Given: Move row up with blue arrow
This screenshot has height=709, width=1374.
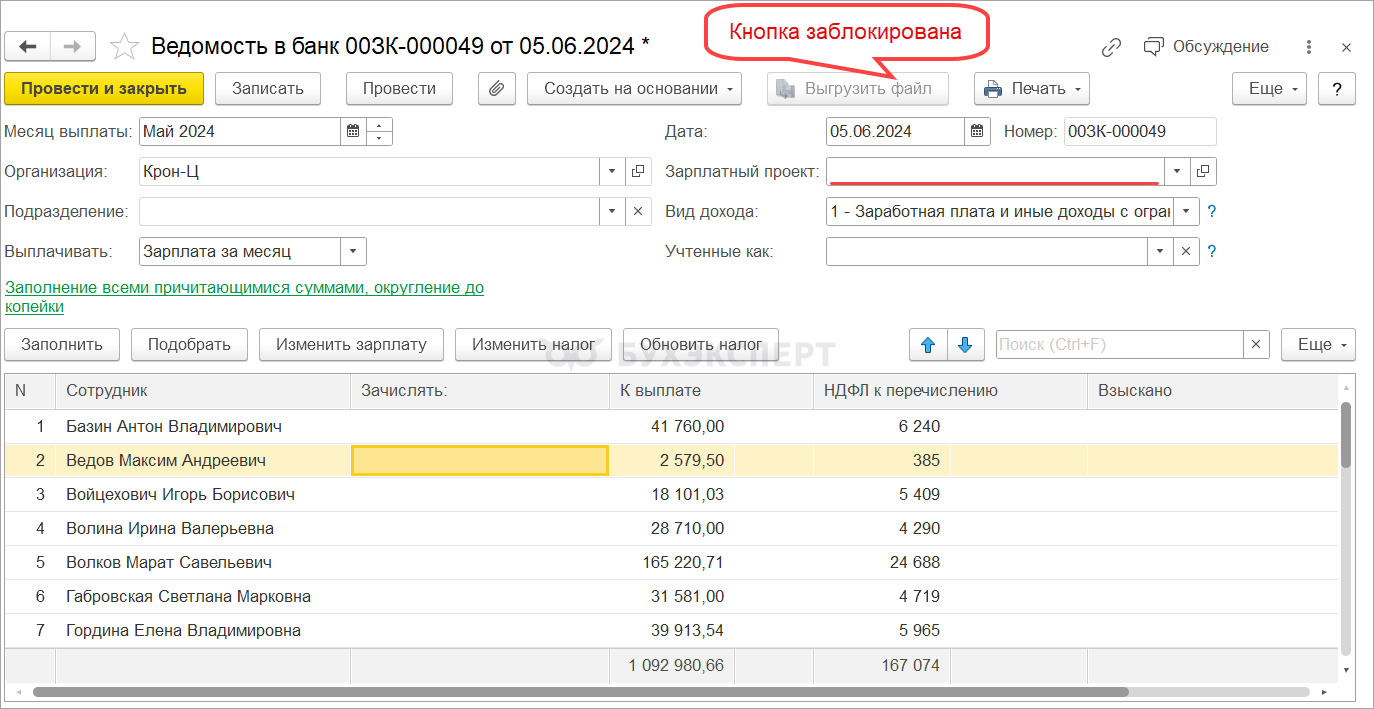Looking at the screenshot, I should [928, 344].
